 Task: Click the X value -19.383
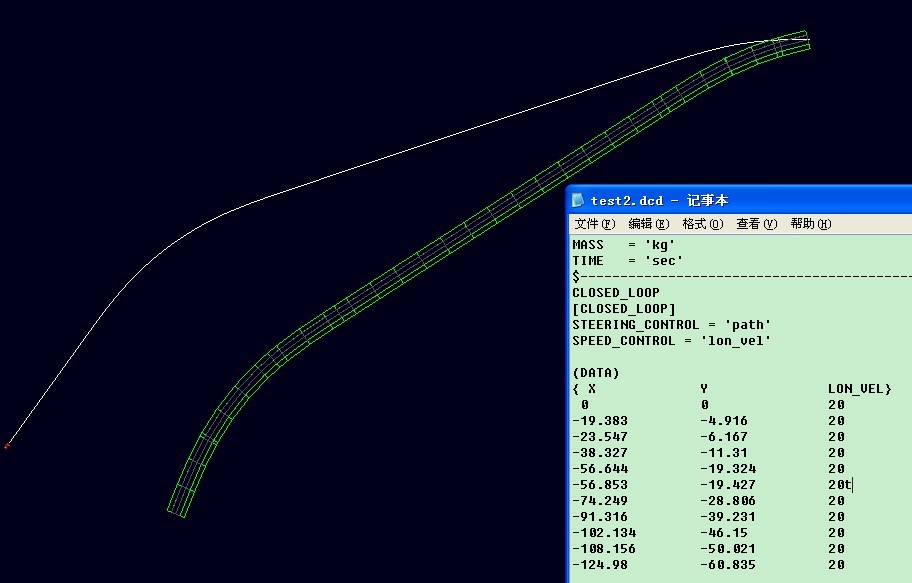[600, 421]
